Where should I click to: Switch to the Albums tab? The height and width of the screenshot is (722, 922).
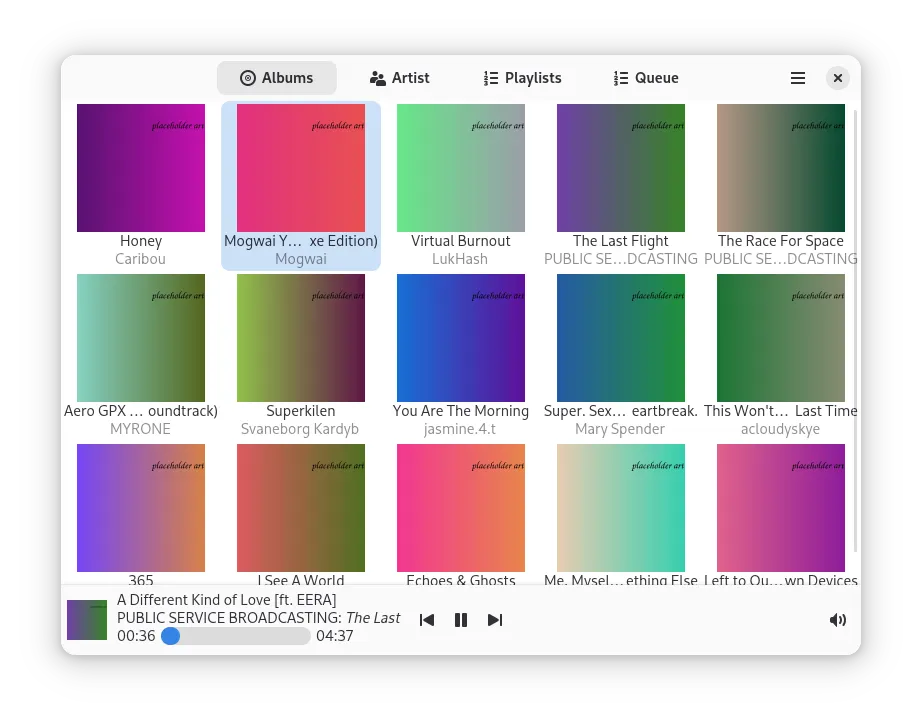277,78
